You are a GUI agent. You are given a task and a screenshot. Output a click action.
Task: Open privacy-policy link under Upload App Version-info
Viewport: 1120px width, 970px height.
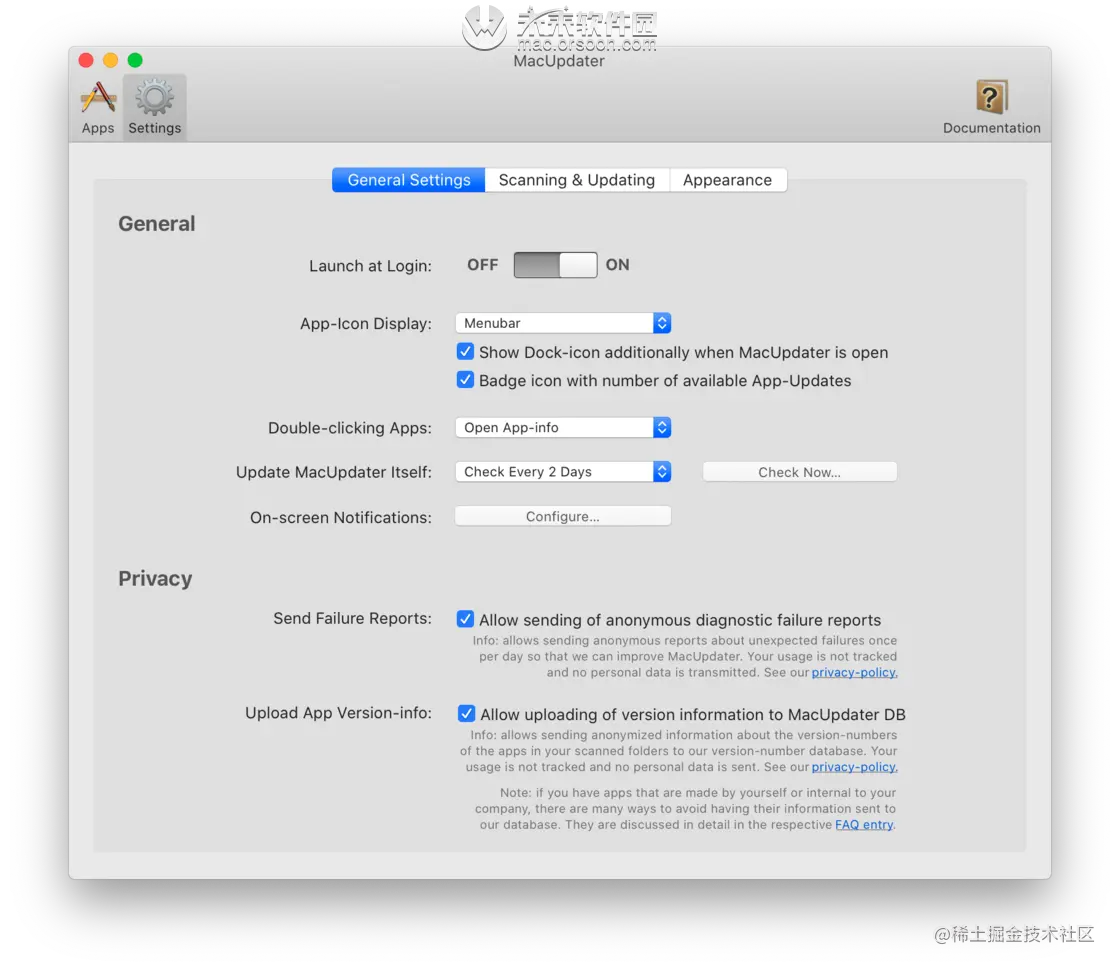[854, 766]
